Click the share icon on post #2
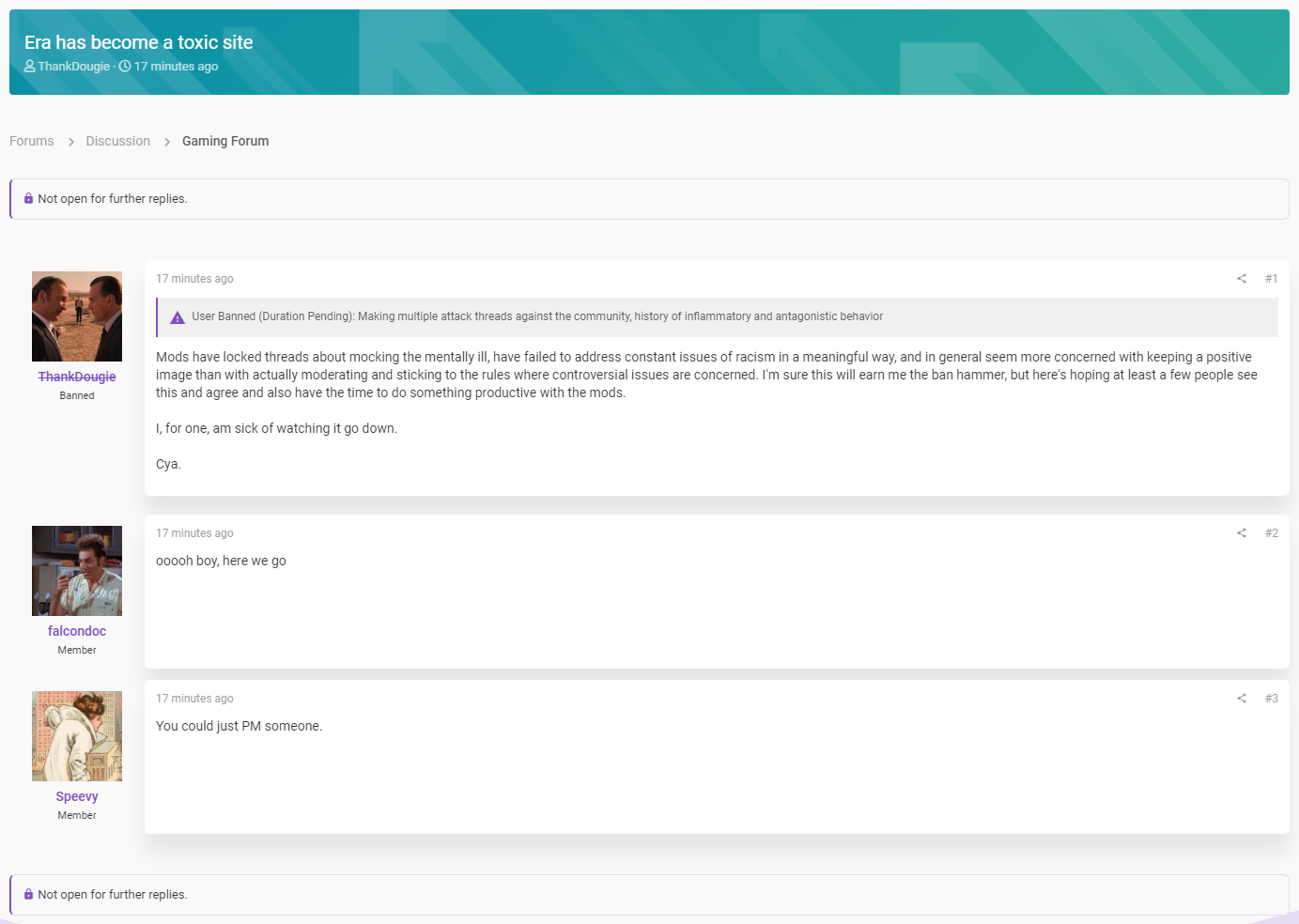Screen dimensions: 1299x924 click(x=1242, y=533)
